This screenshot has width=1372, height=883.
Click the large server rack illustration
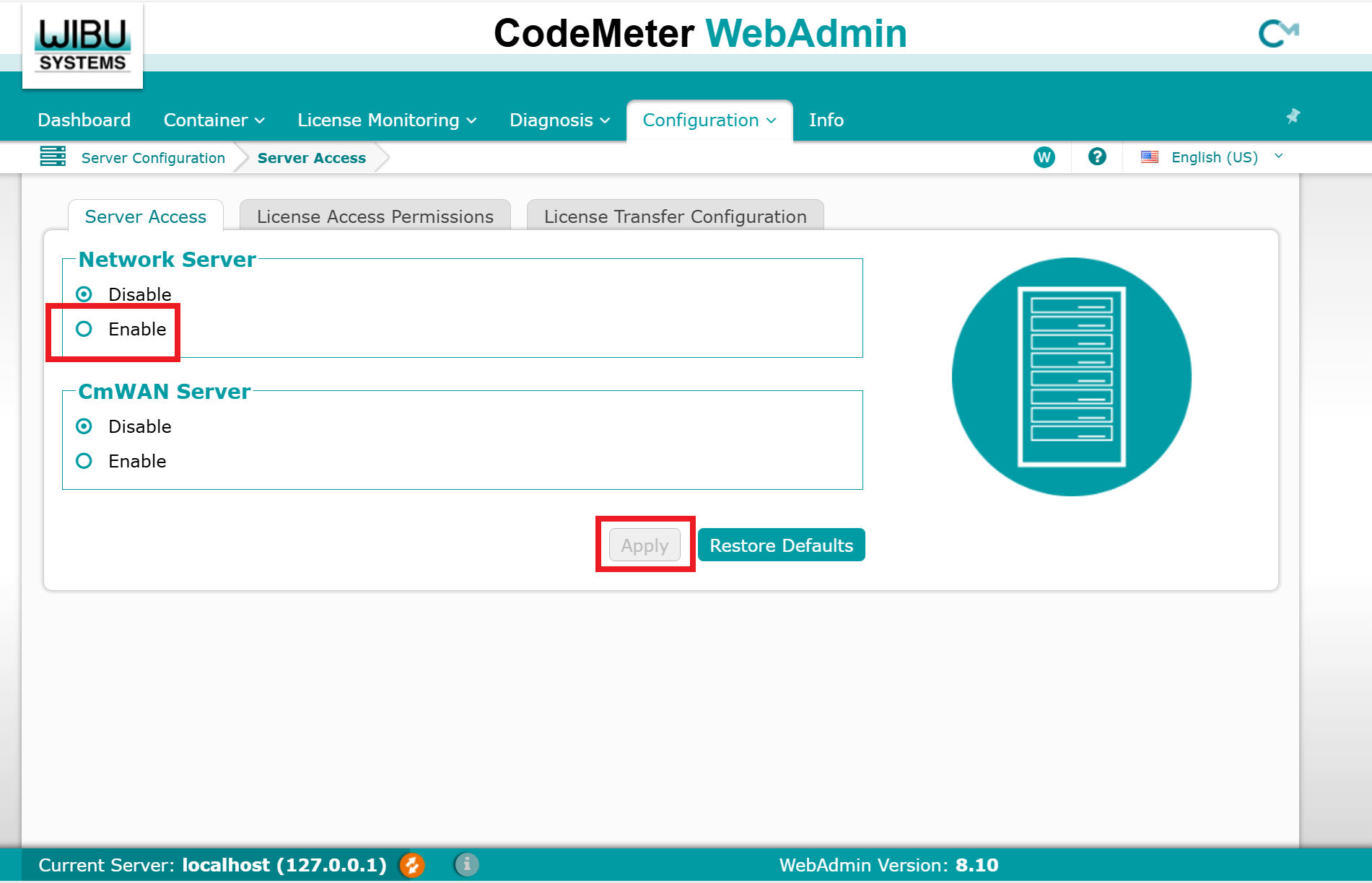pyautogui.click(x=1071, y=377)
